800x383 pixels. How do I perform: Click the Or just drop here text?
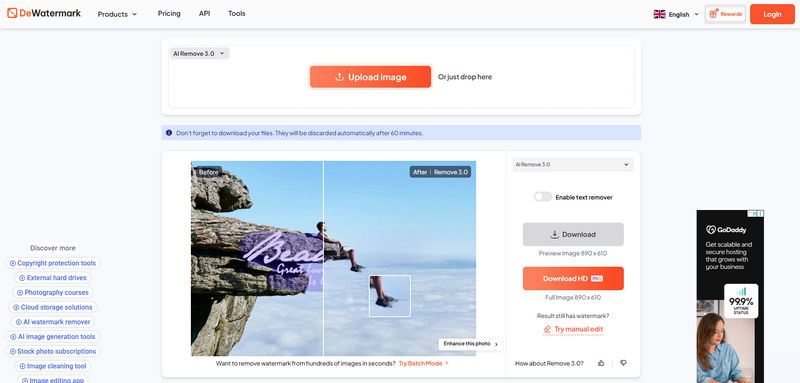465,77
